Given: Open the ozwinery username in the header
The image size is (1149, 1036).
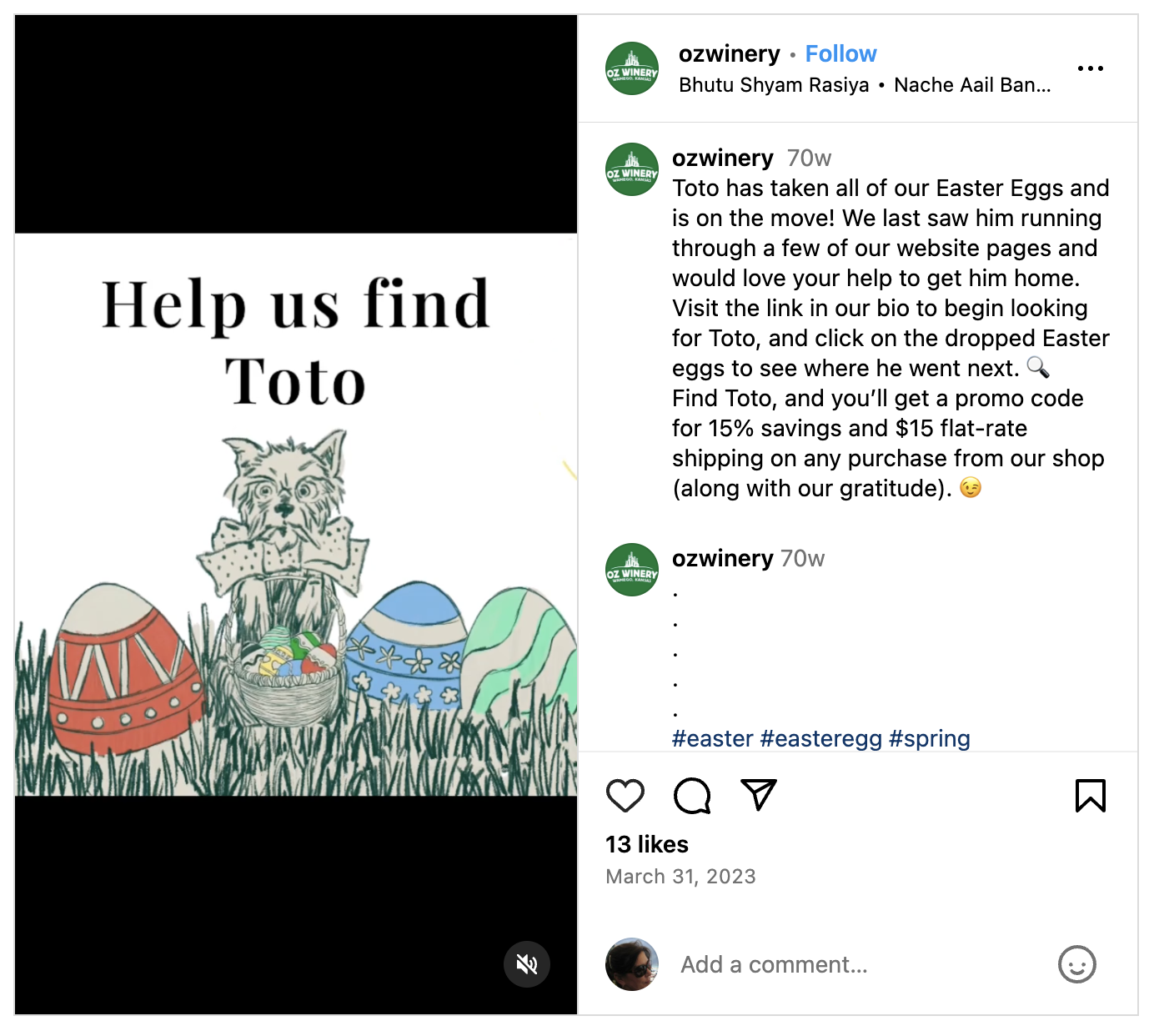Looking at the screenshot, I should (729, 54).
